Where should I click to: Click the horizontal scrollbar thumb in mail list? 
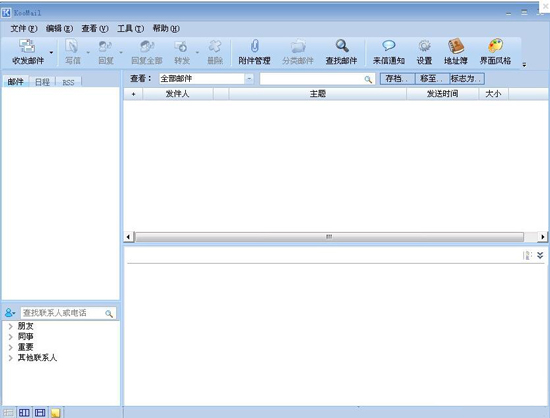(x=329, y=237)
